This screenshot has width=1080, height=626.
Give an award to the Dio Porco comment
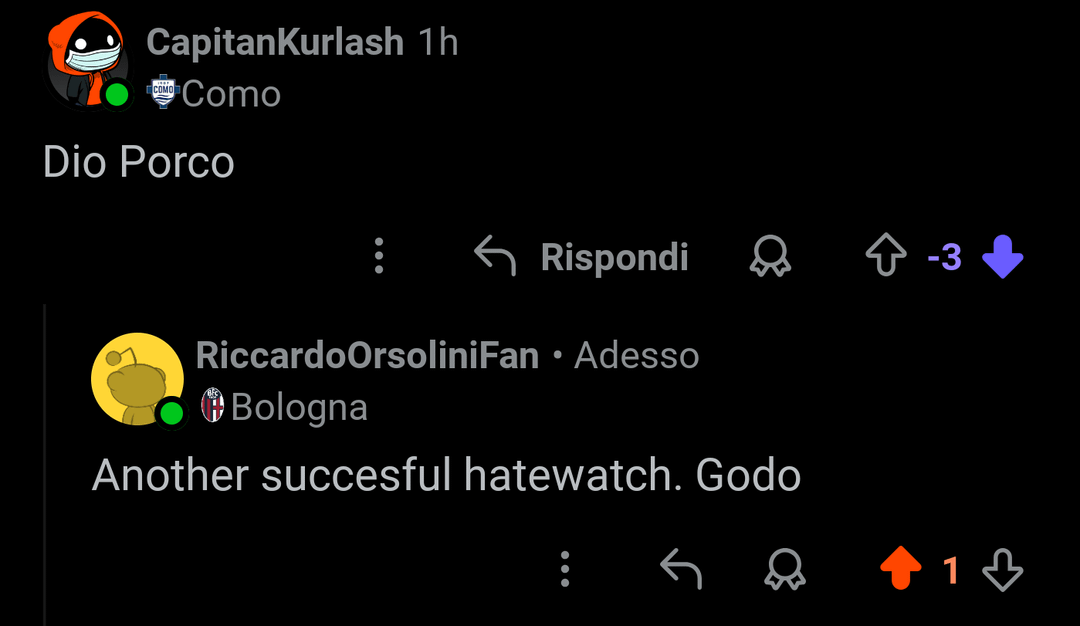coord(770,257)
